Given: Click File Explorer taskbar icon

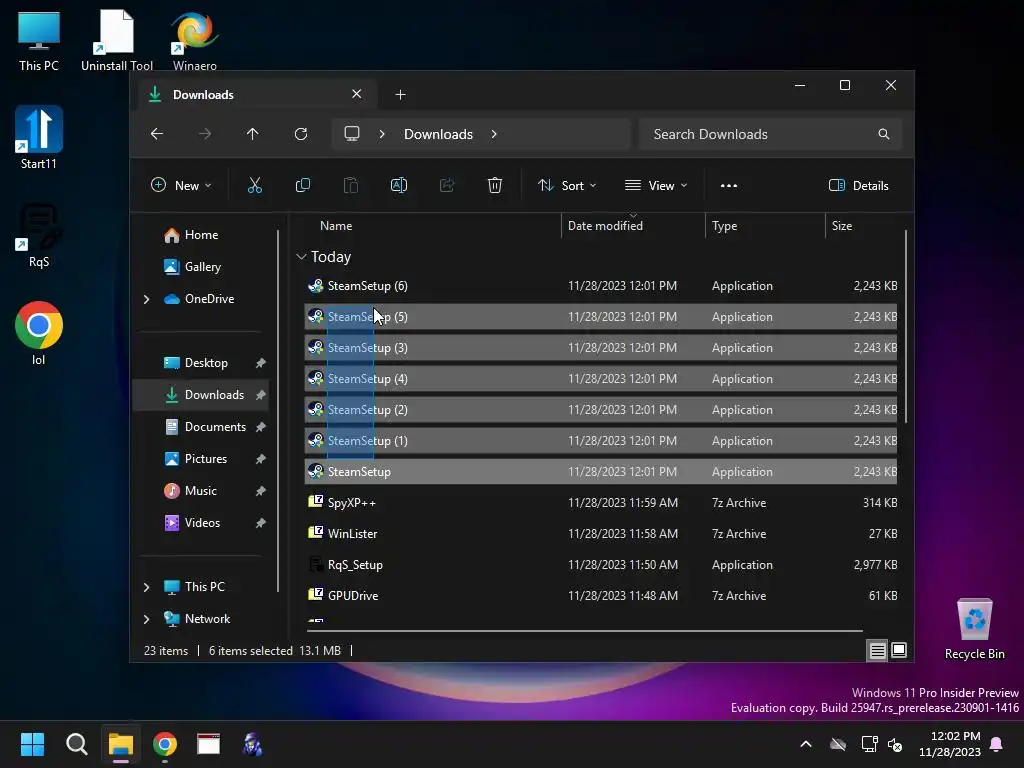Looking at the screenshot, I should (121, 744).
